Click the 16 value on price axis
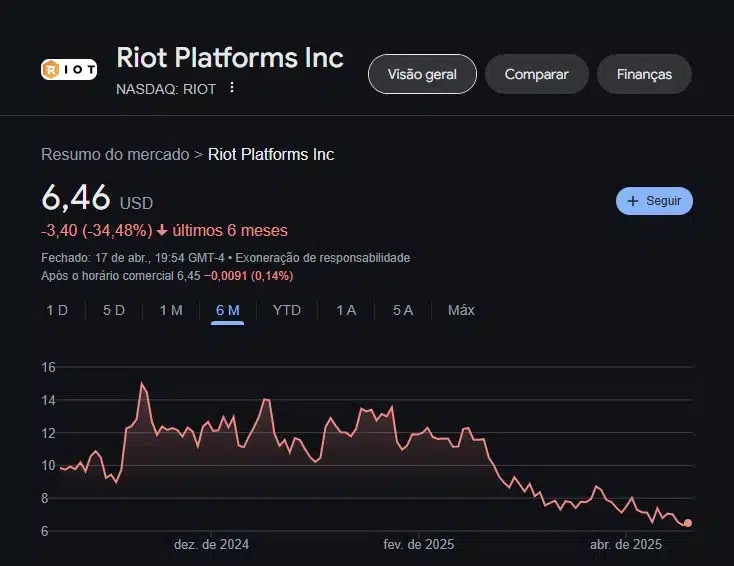The height and width of the screenshot is (566, 734). click(x=48, y=368)
